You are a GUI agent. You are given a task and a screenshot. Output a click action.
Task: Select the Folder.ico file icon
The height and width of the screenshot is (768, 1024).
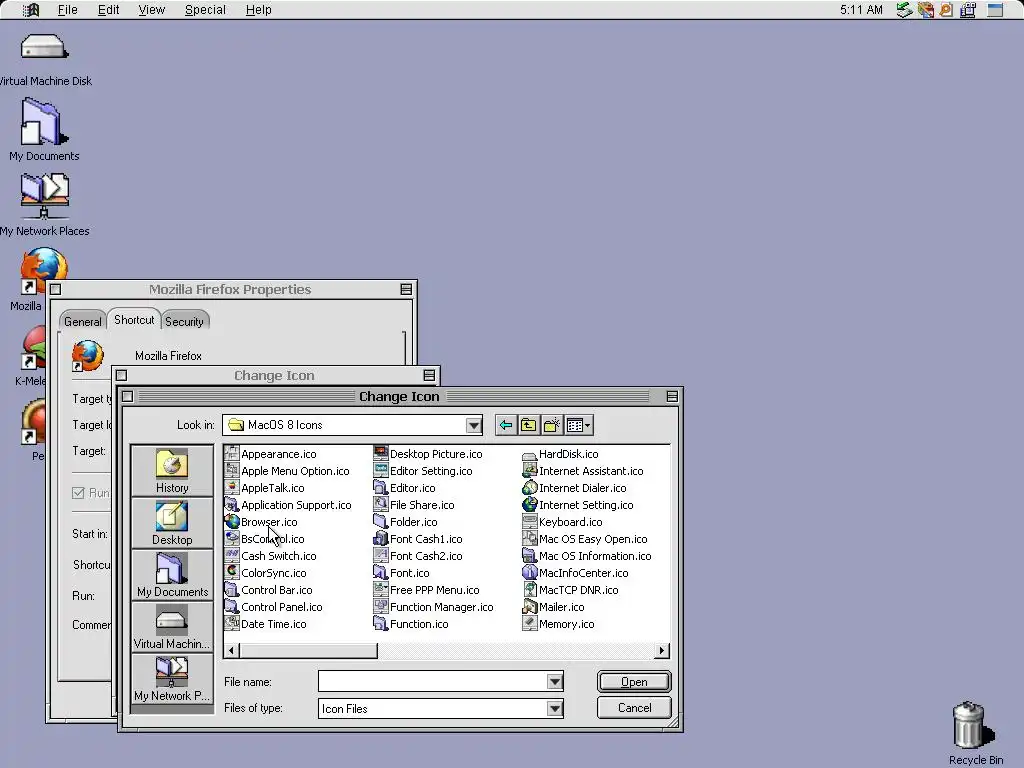pyautogui.click(x=381, y=522)
